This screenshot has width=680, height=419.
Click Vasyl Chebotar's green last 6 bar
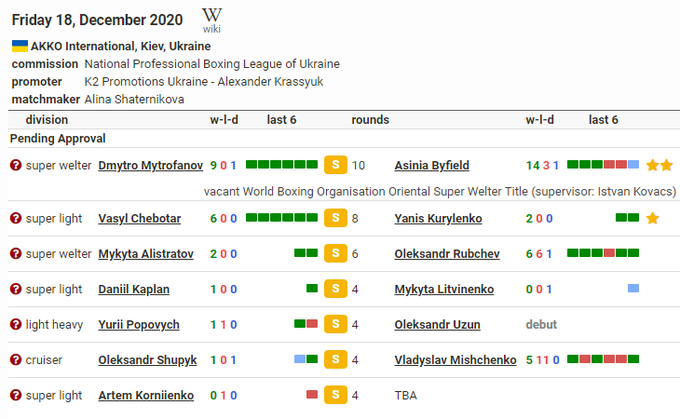tap(282, 218)
